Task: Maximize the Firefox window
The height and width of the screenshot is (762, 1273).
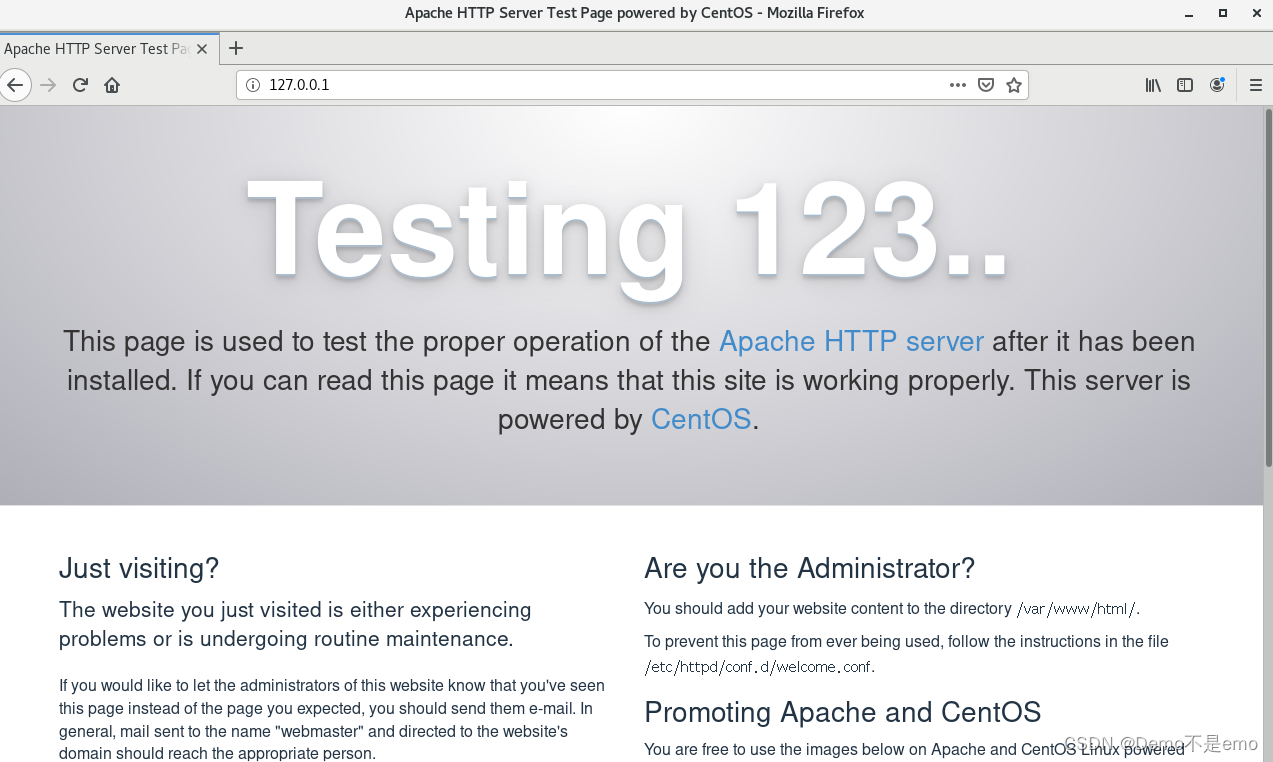Action: tap(1222, 13)
